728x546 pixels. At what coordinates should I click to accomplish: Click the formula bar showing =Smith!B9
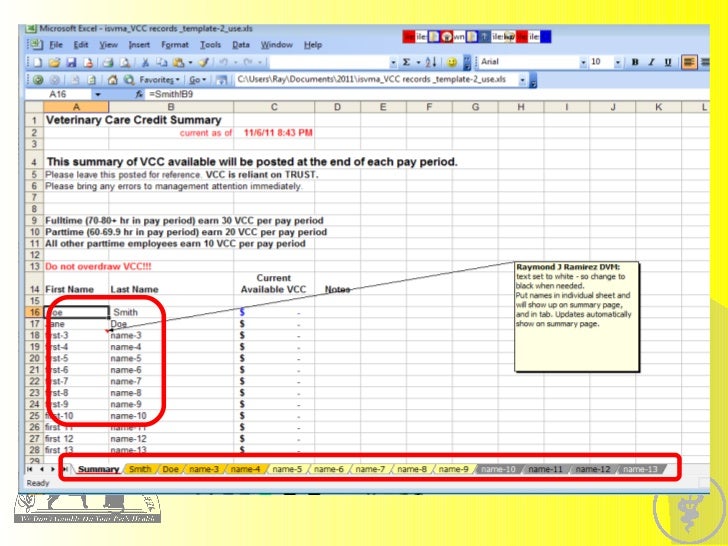coord(427,94)
